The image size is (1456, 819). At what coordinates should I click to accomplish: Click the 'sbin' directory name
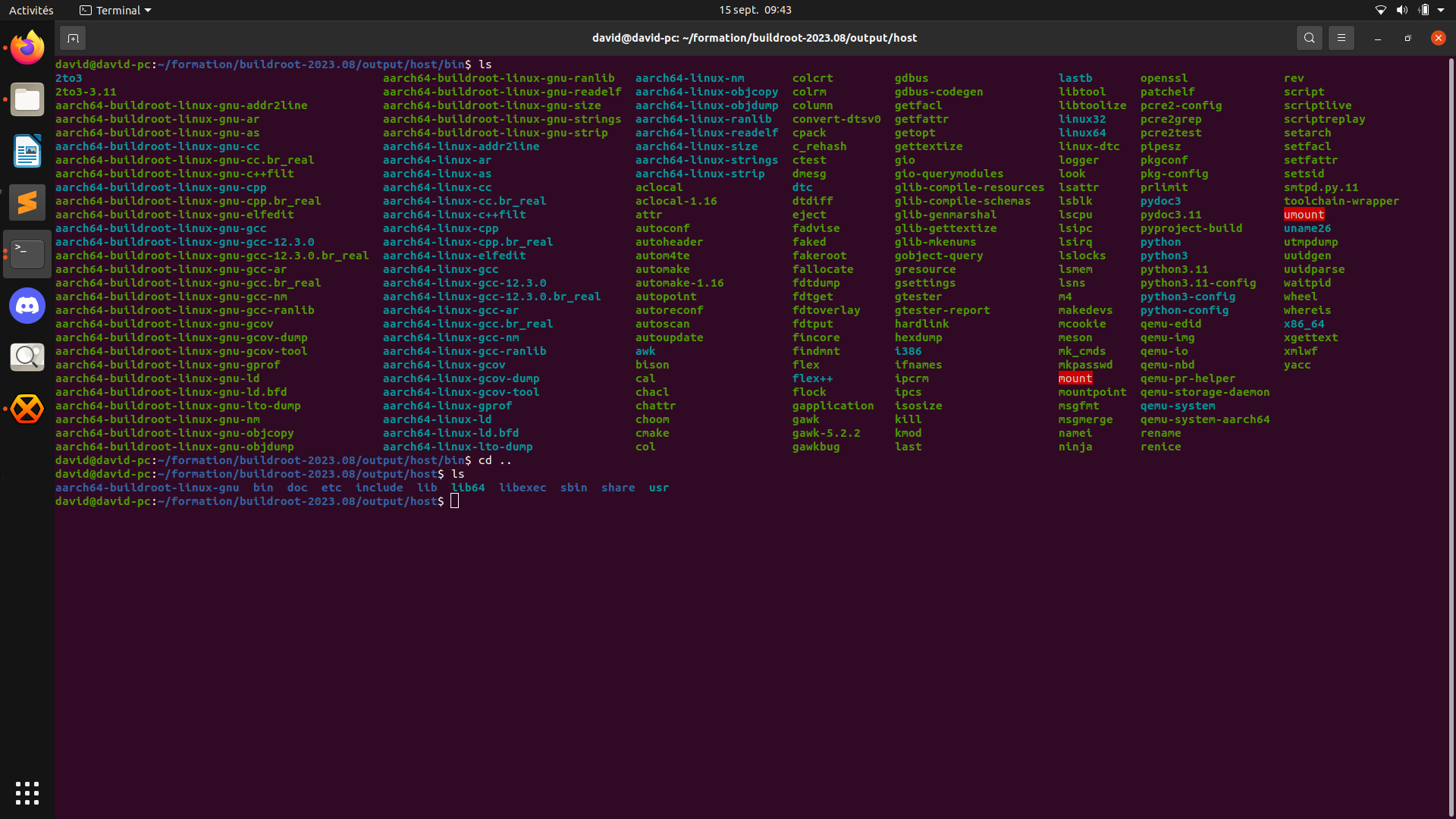coord(573,488)
